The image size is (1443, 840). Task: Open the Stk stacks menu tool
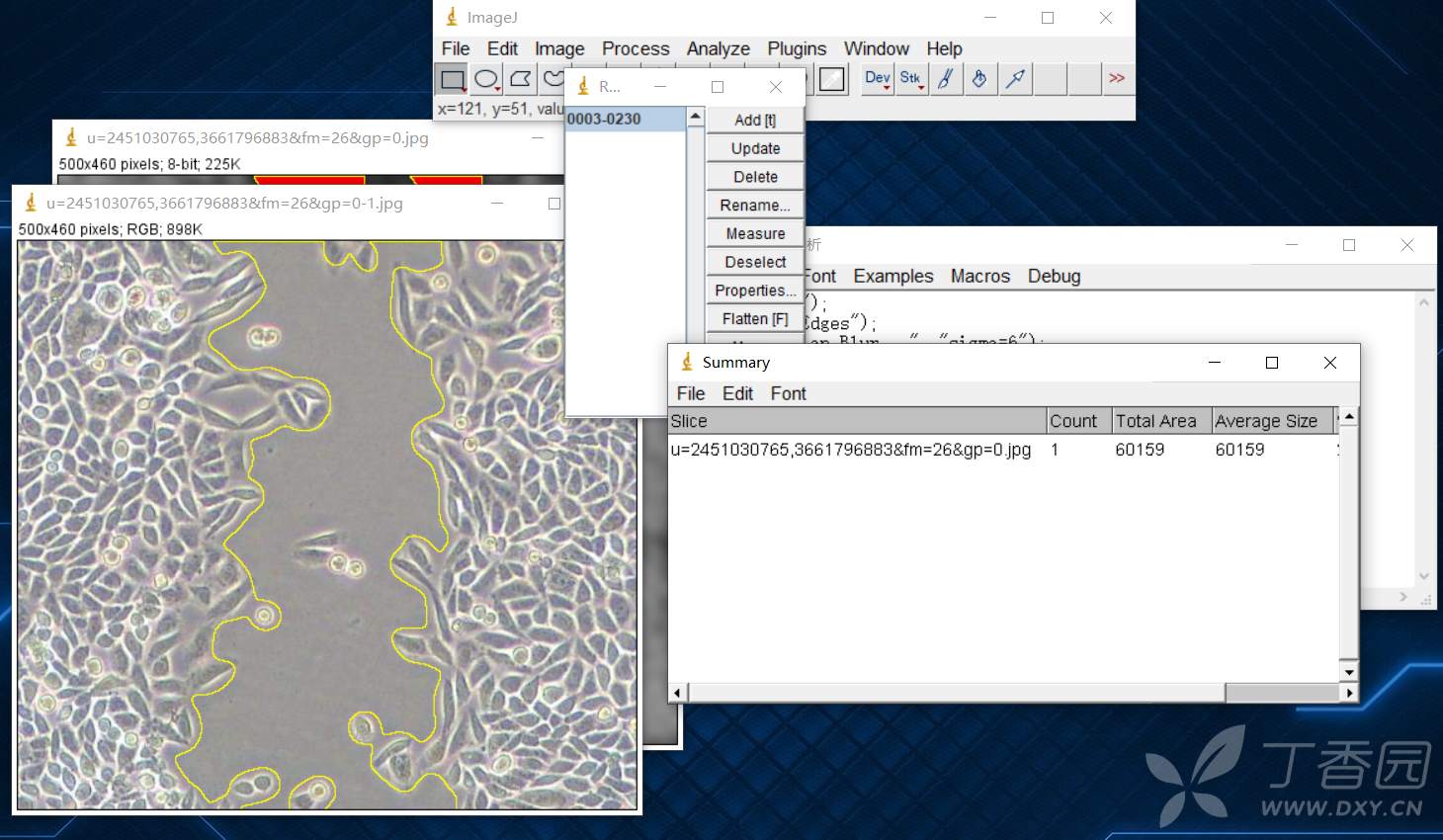tap(911, 79)
